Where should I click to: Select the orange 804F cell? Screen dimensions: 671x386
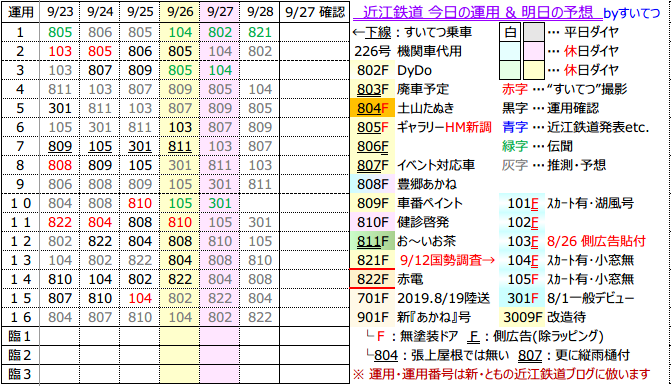[x=373, y=108]
